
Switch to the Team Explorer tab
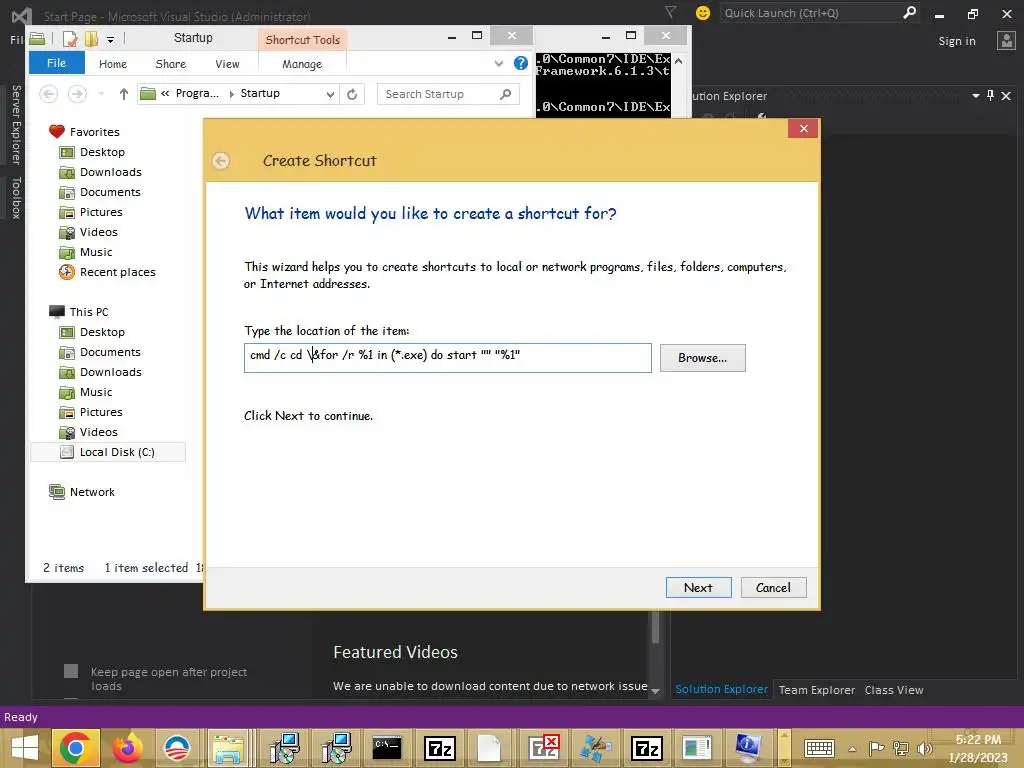[816, 690]
